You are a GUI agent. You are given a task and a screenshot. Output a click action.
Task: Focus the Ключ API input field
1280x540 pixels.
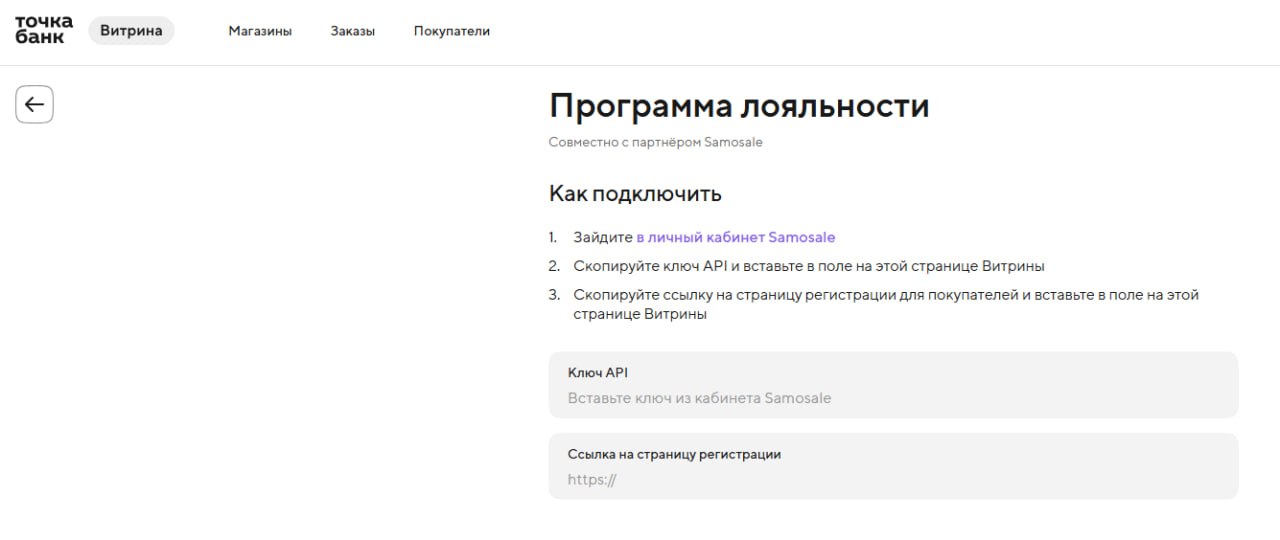point(893,385)
